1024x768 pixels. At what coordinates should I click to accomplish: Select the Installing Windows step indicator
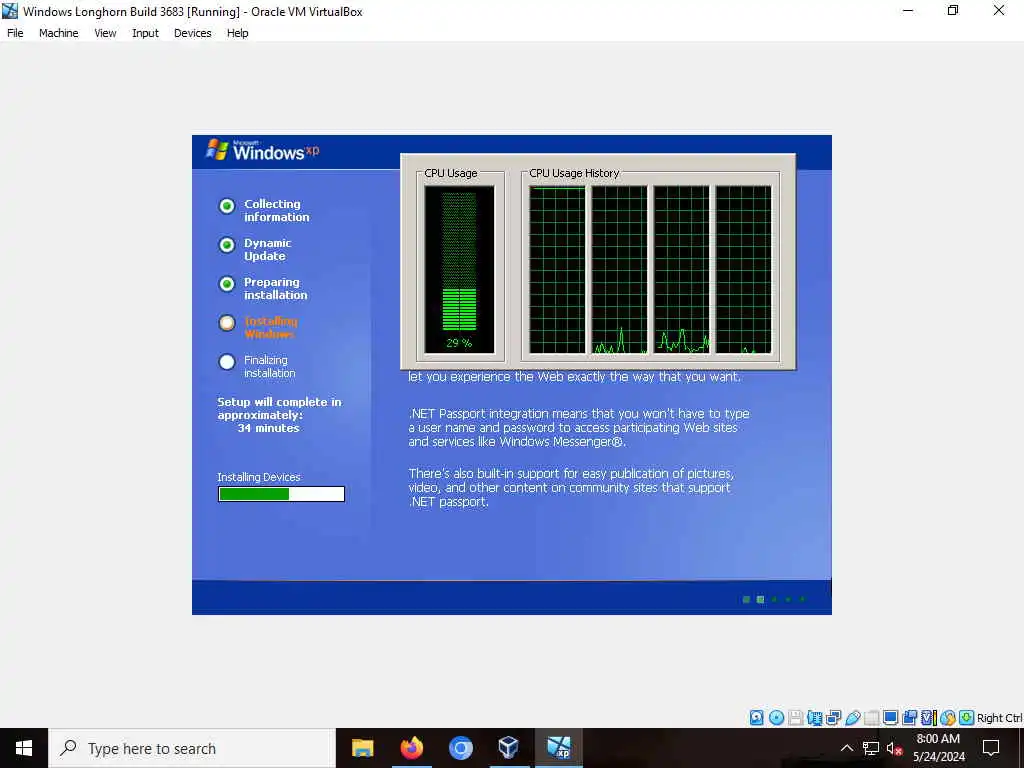click(x=227, y=323)
